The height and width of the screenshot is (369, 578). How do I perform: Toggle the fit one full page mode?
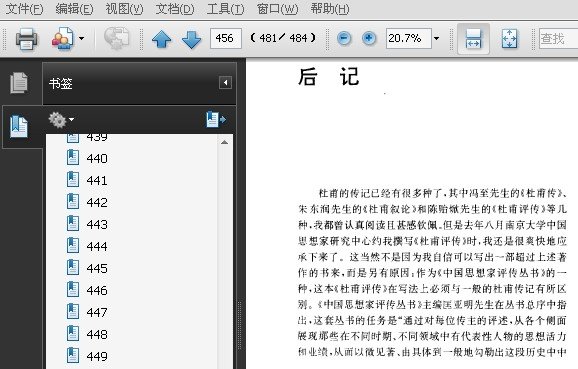tap(509, 39)
